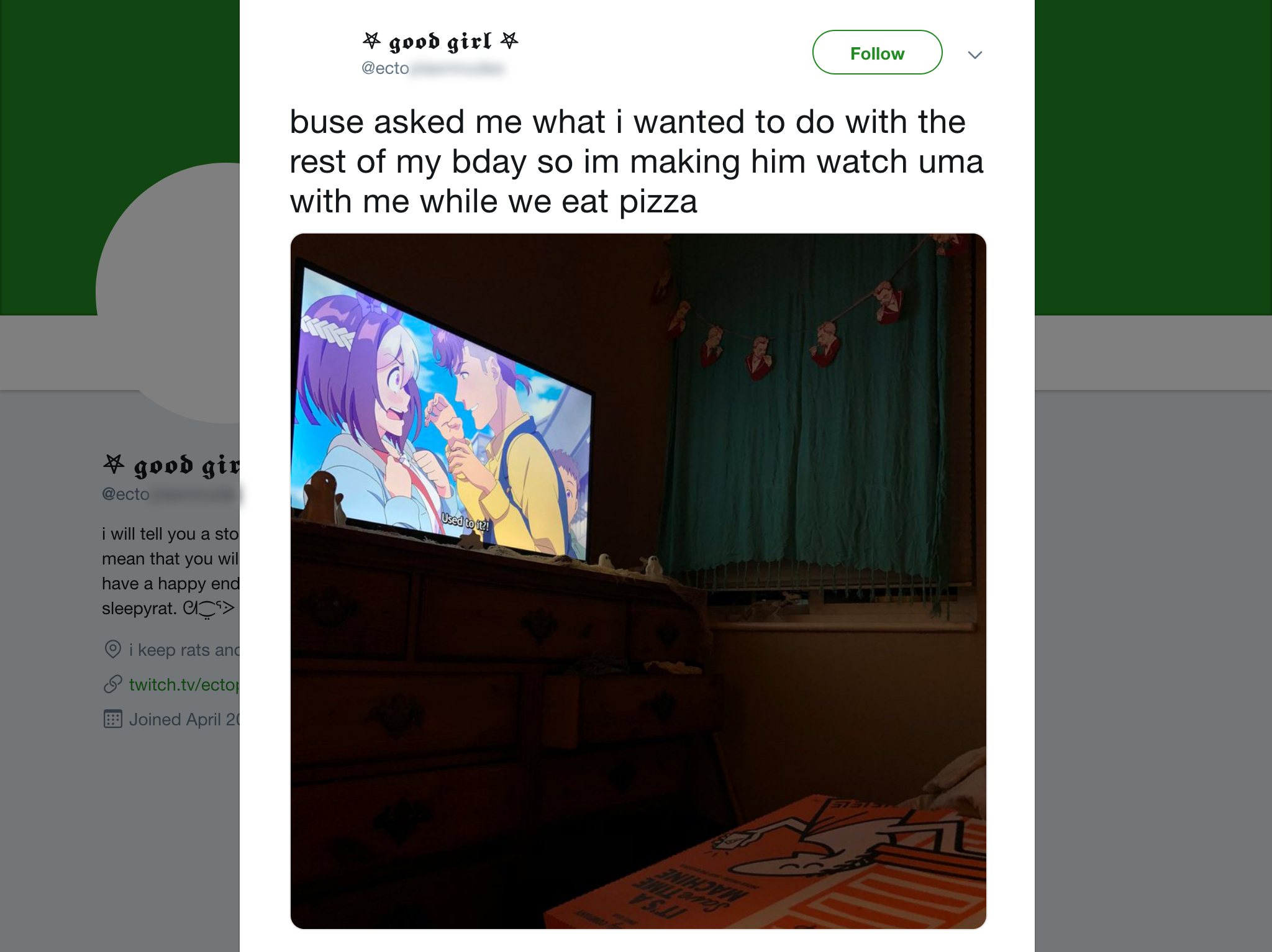The image size is (1272, 952).
Task: Click the i keep rats location text
Action: 184,650
